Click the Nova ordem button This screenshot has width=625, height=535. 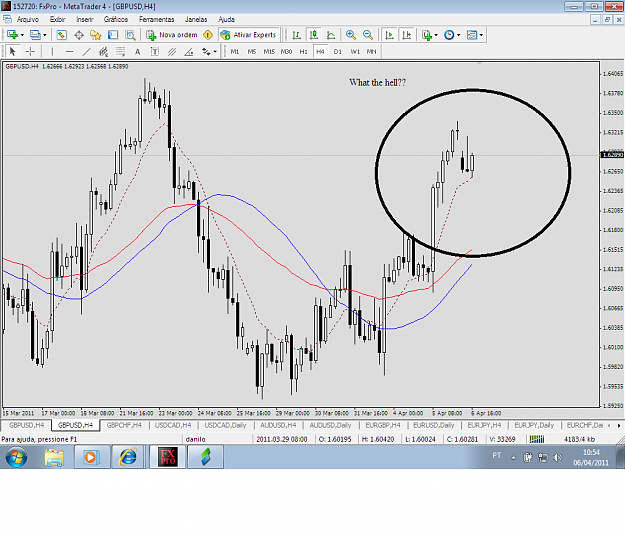pyautogui.click(x=172, y=35)
